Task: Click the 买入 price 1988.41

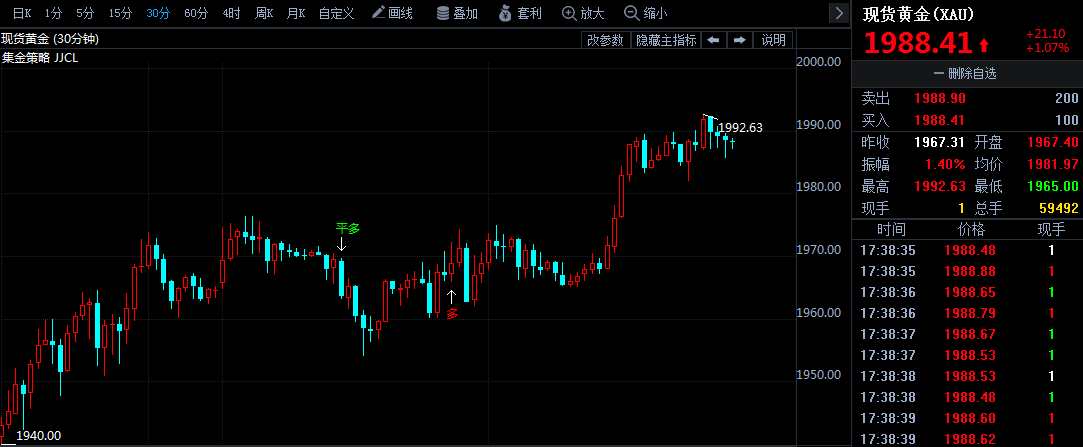Action: click(x=940, y=121)
